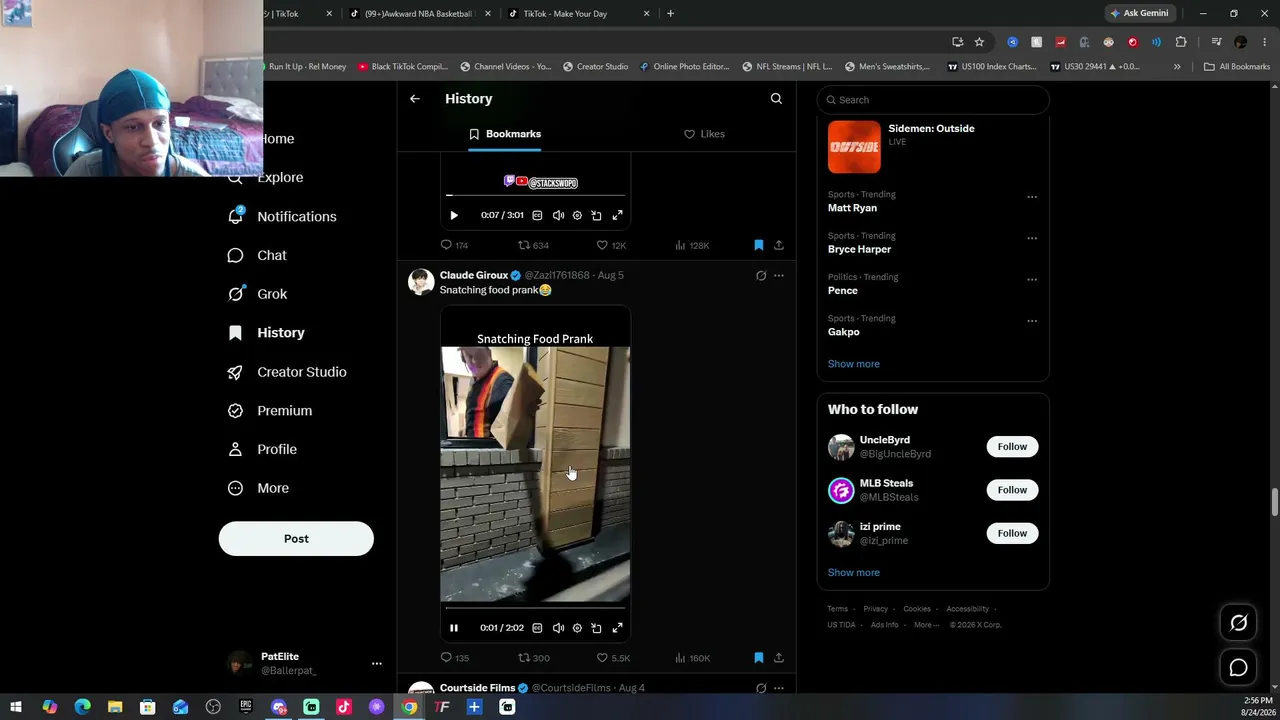Open more options on Claude Giroux's post

pos(779,276)
